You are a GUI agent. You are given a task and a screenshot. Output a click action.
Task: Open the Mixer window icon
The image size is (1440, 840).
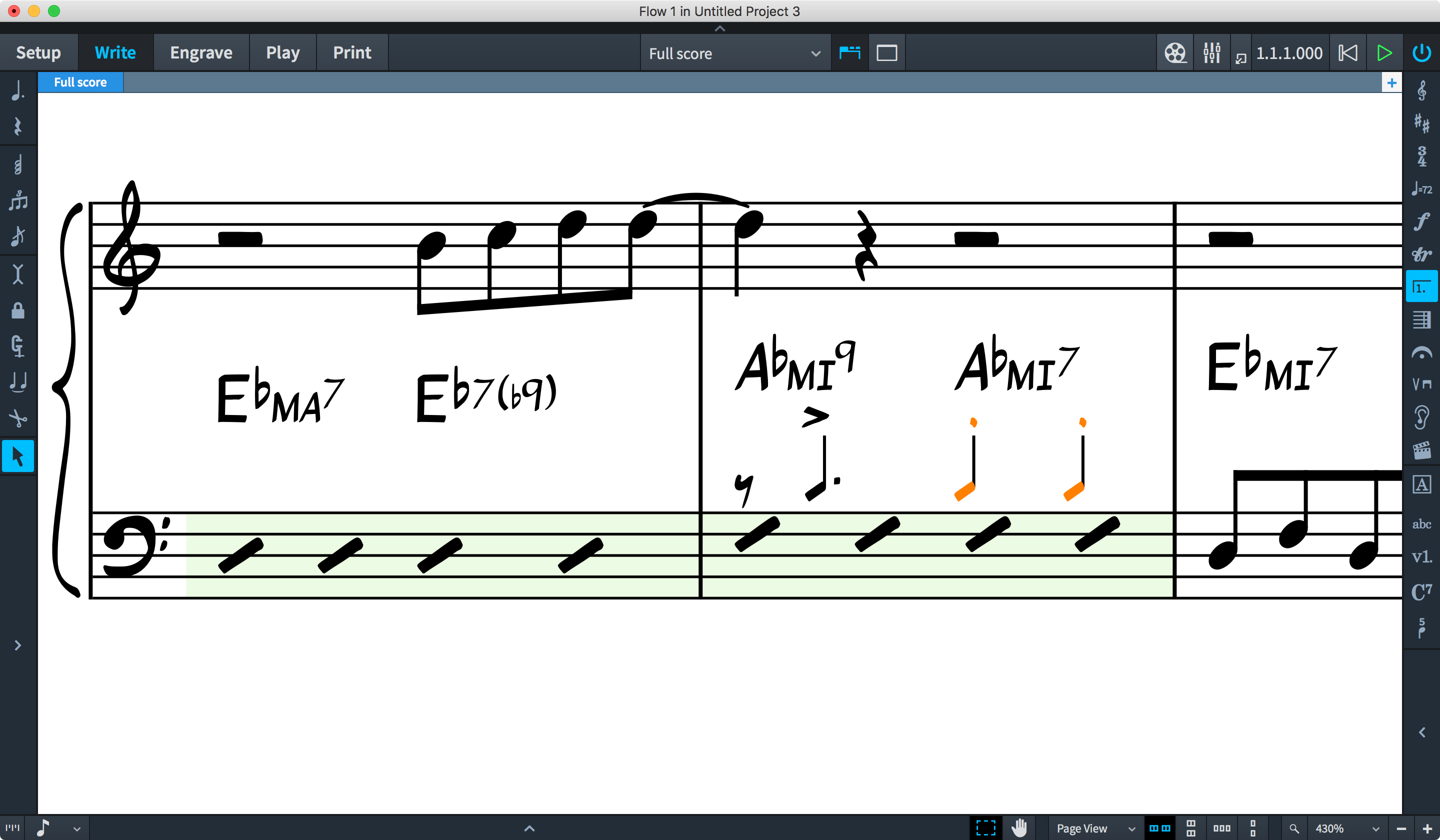(1211, 53)
